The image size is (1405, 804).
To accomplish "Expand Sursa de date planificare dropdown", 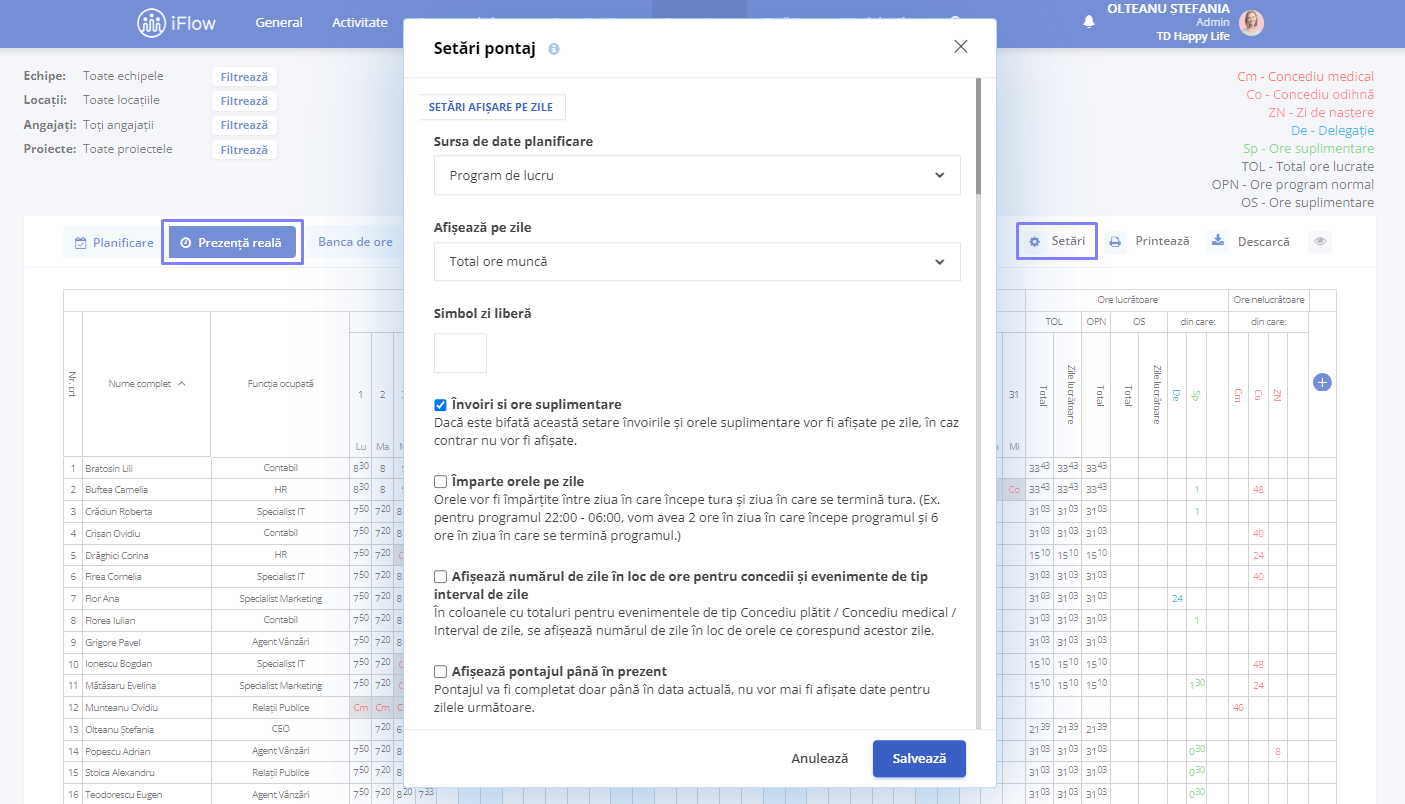I will click(697, 175).
